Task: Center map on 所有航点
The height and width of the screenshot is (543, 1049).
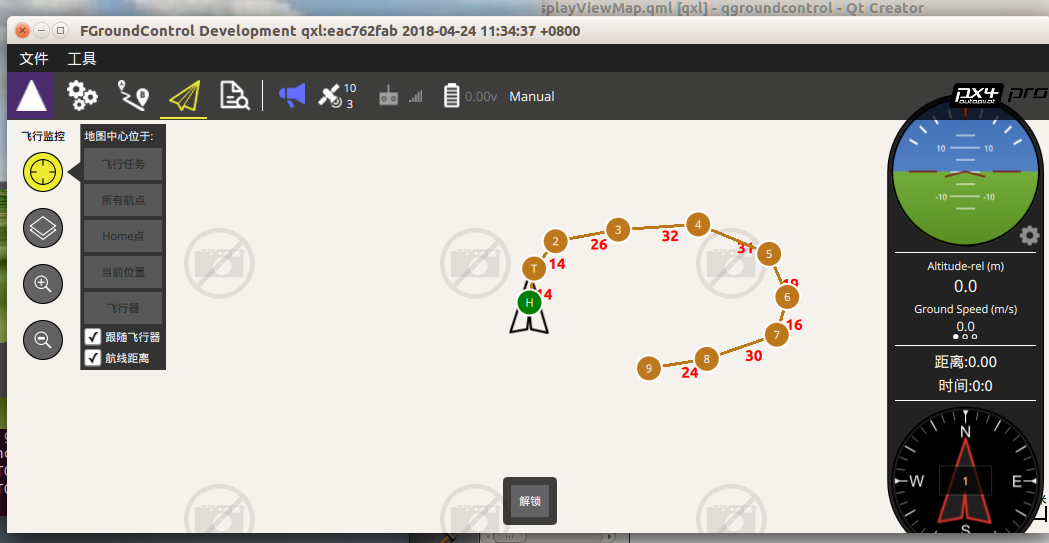Action: pyautogui.click(x=123, y=200)
